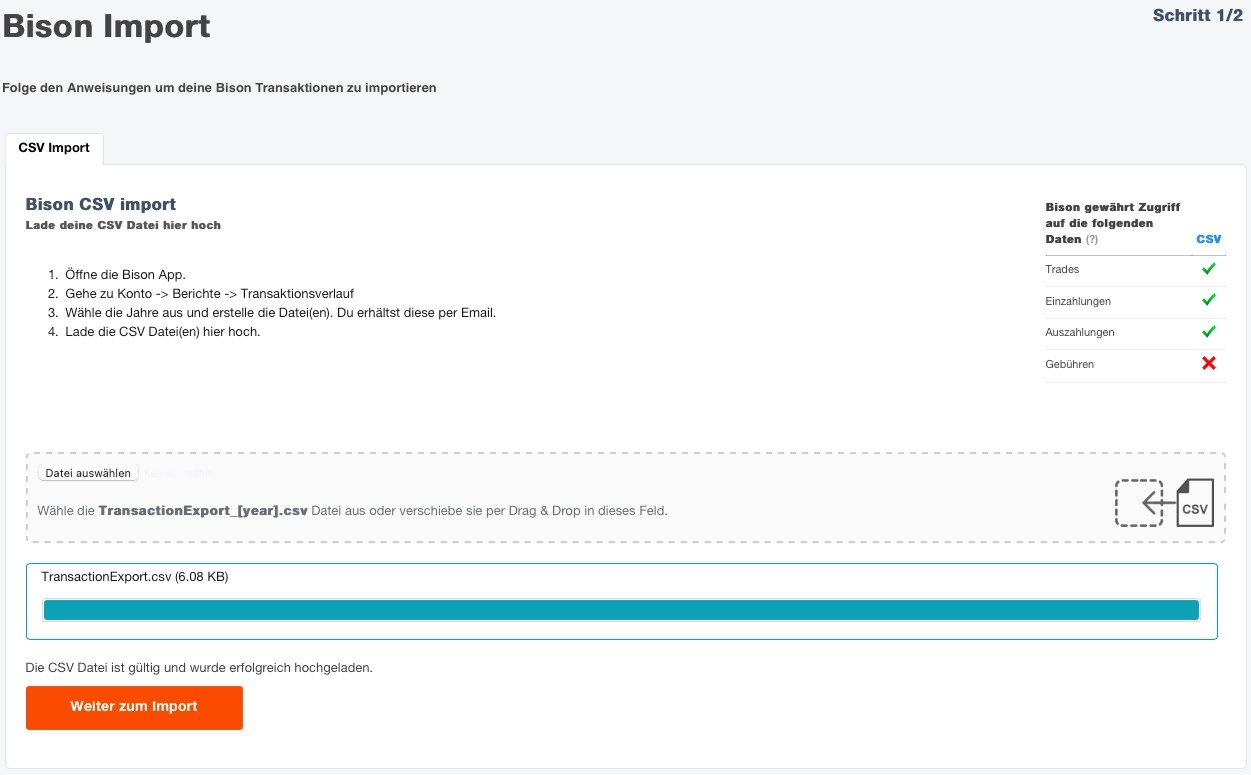Click the Bison Import page heading

106,26
